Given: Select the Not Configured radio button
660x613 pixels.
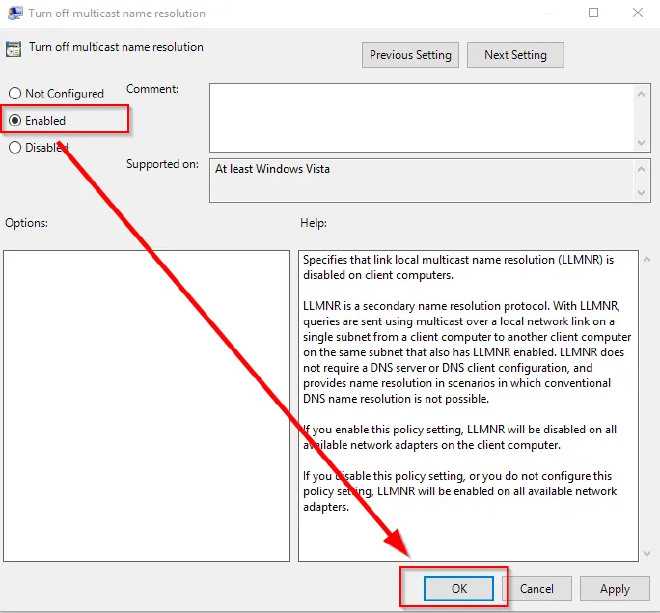Looking at the screenshot, I should click(x=15, y=94).
